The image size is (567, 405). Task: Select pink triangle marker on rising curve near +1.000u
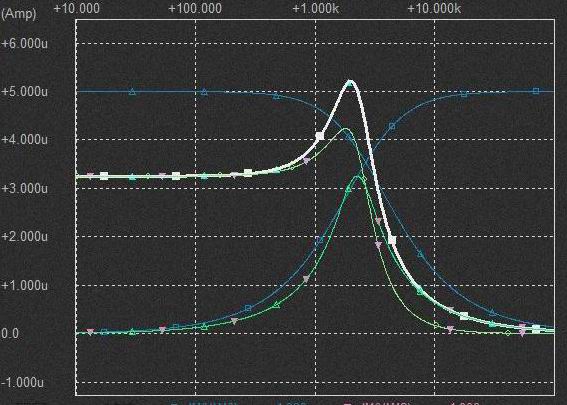point(306,279)
